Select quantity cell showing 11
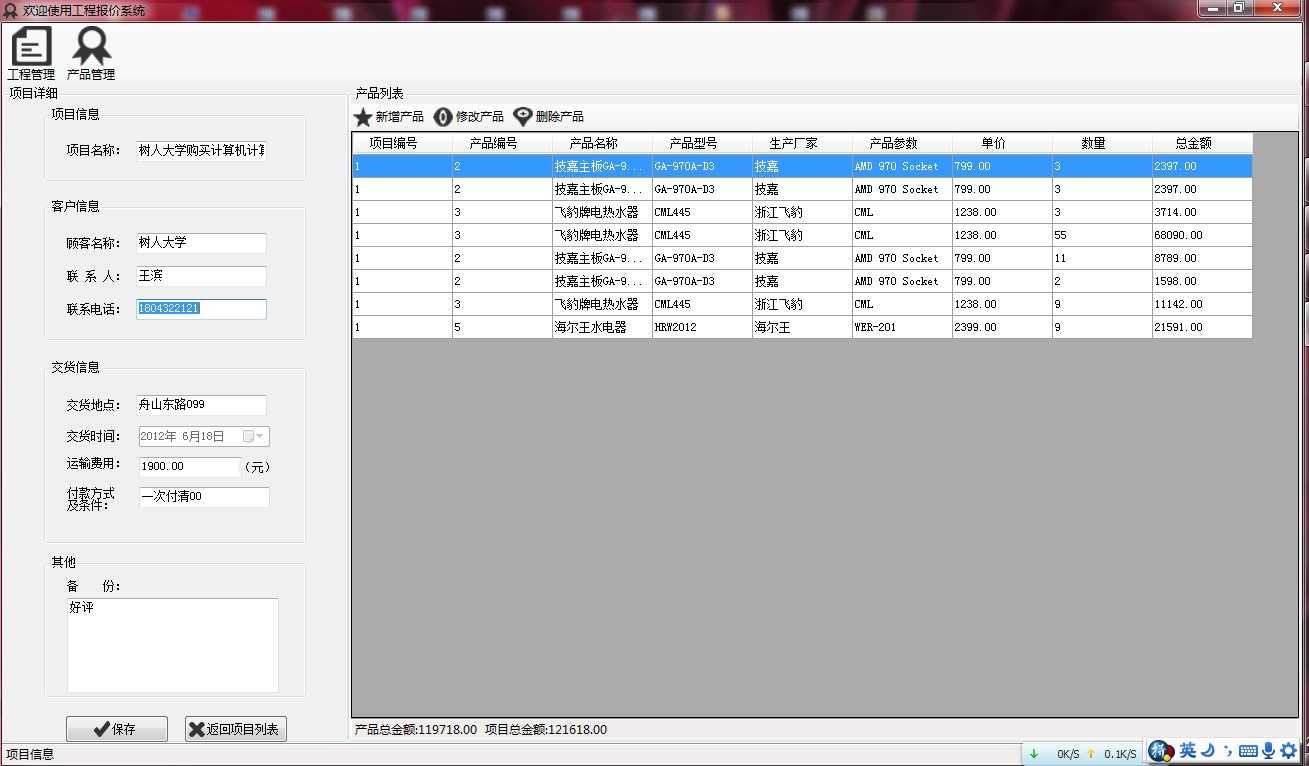Screen dimensions: 1309x766 [1102, 258]
